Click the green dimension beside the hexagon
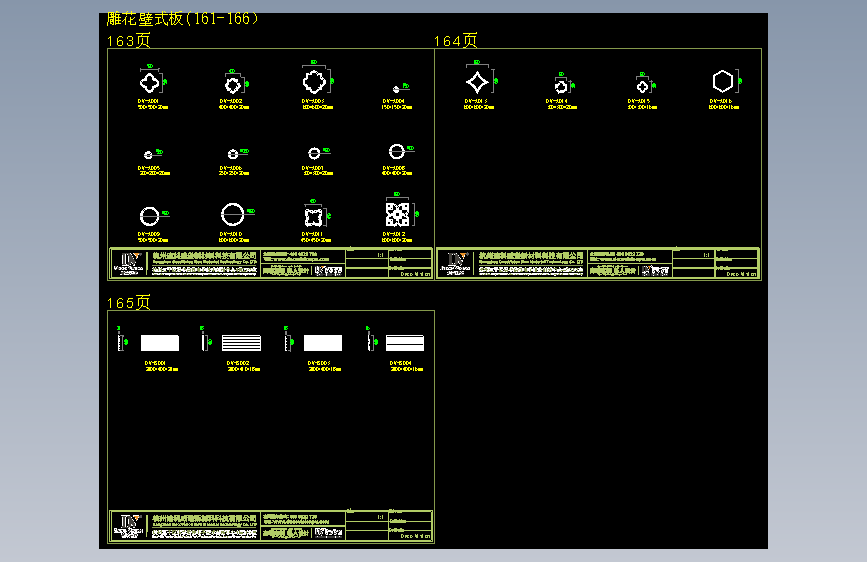867x562 pixels. 740,81
